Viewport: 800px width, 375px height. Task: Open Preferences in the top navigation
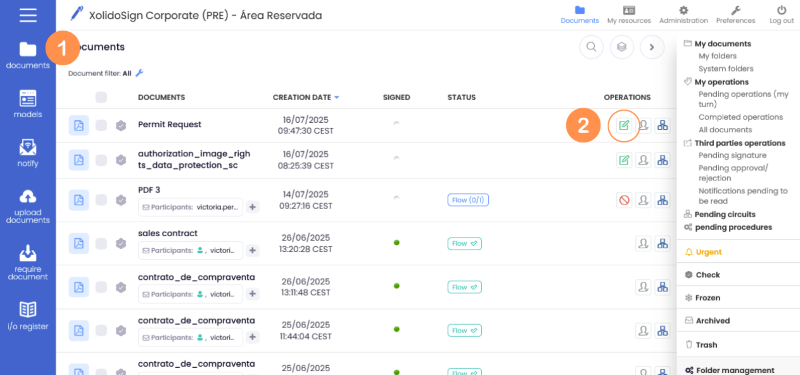736,15
